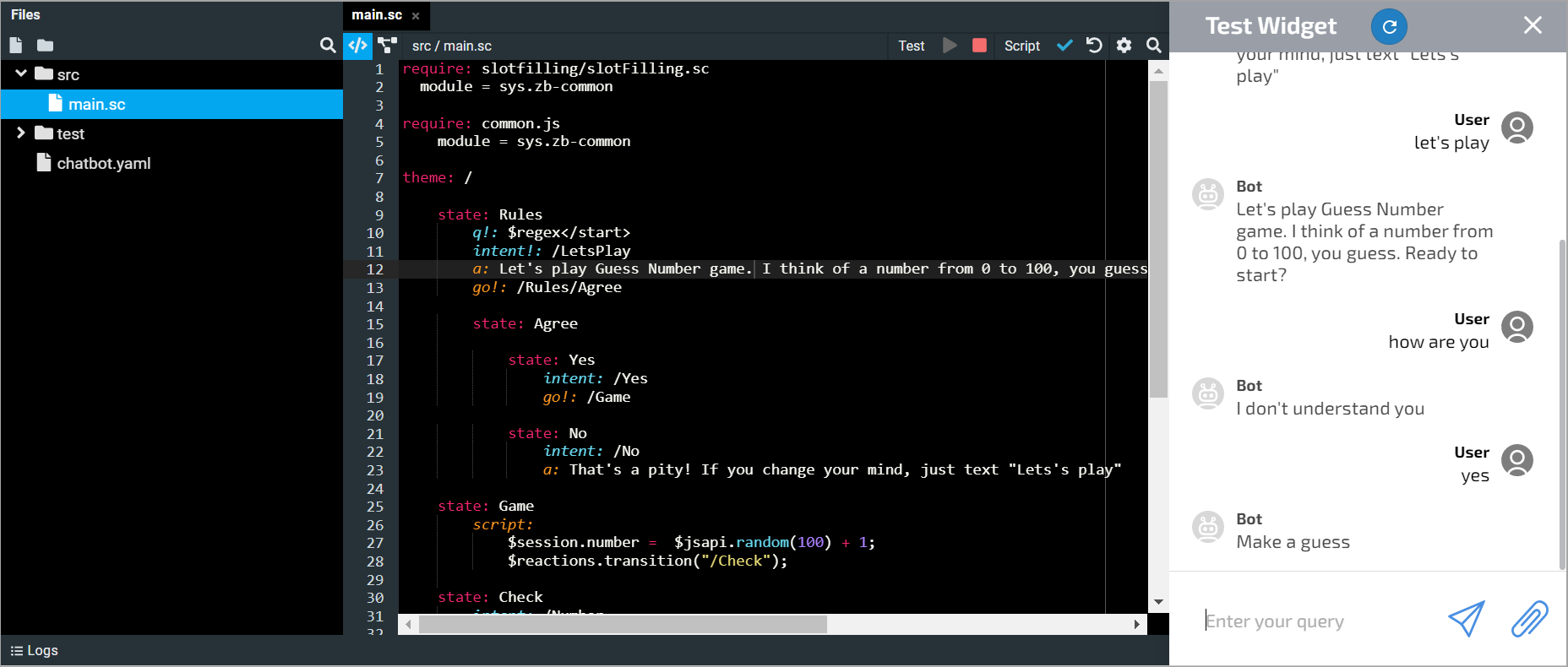The height and width of the screenshot is (667, 1568).
Task: Close the main.sc tab
Action: coord(416,16)
